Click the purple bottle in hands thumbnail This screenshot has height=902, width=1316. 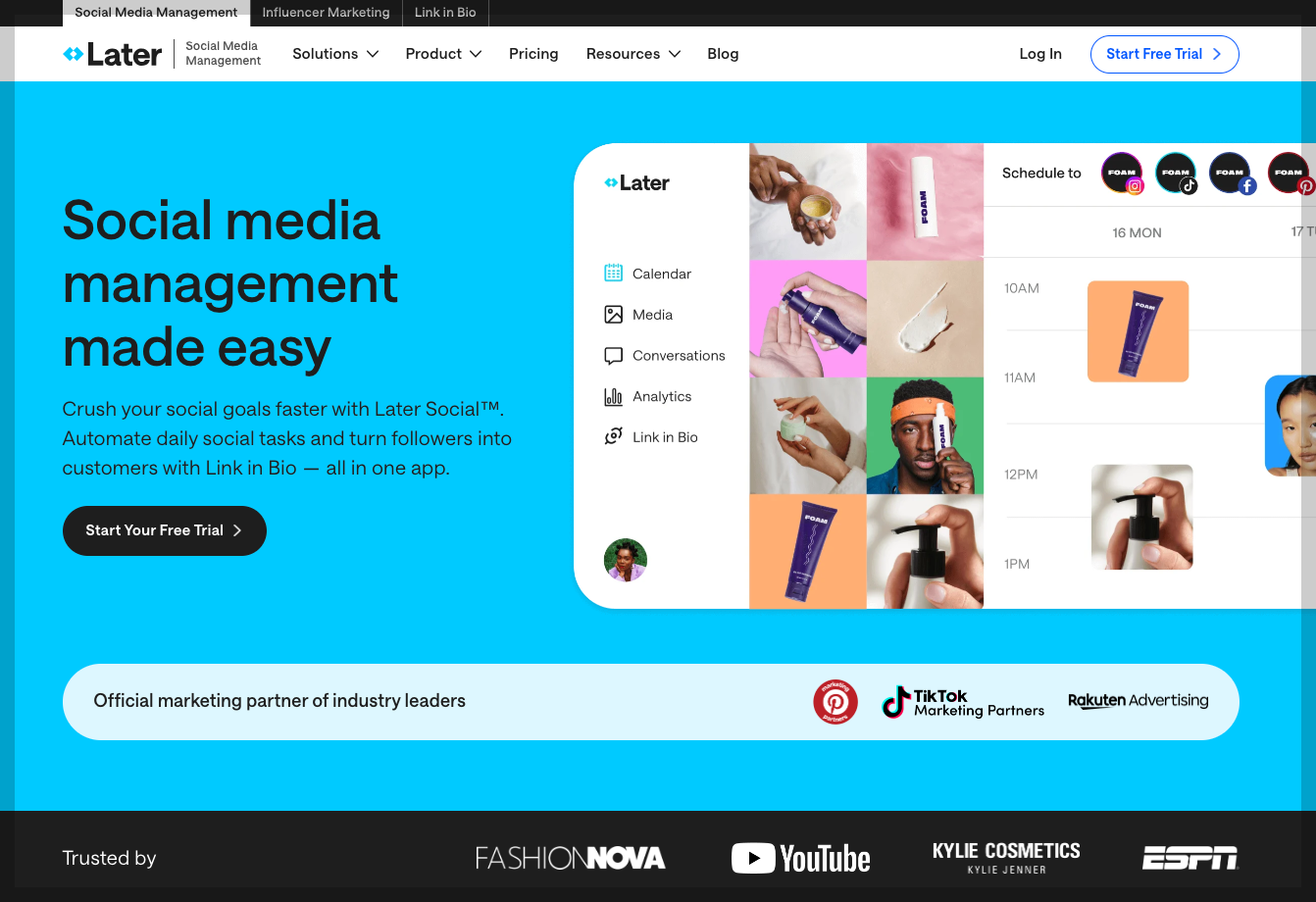pyautogui.click(x=808, y=319)
